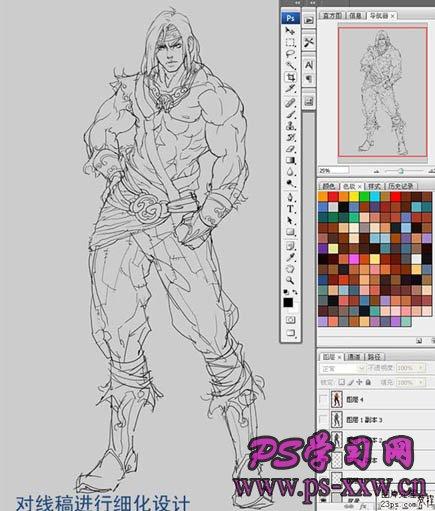The image size is (435, 511).
Task: Select the Rectangular Marquee tool
Action: coord(290,42)
